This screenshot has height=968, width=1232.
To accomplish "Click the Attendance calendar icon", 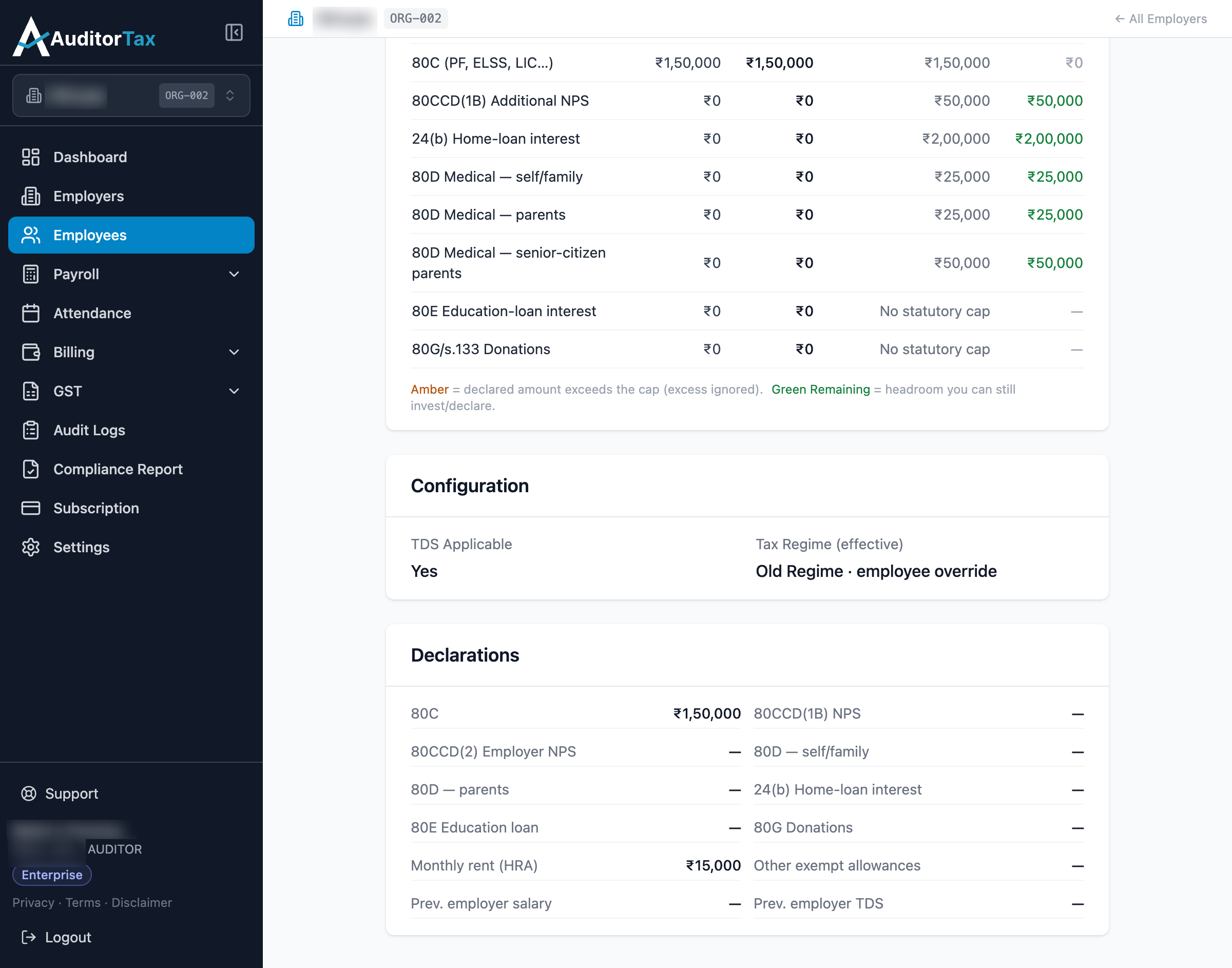I will coord(31,314).
